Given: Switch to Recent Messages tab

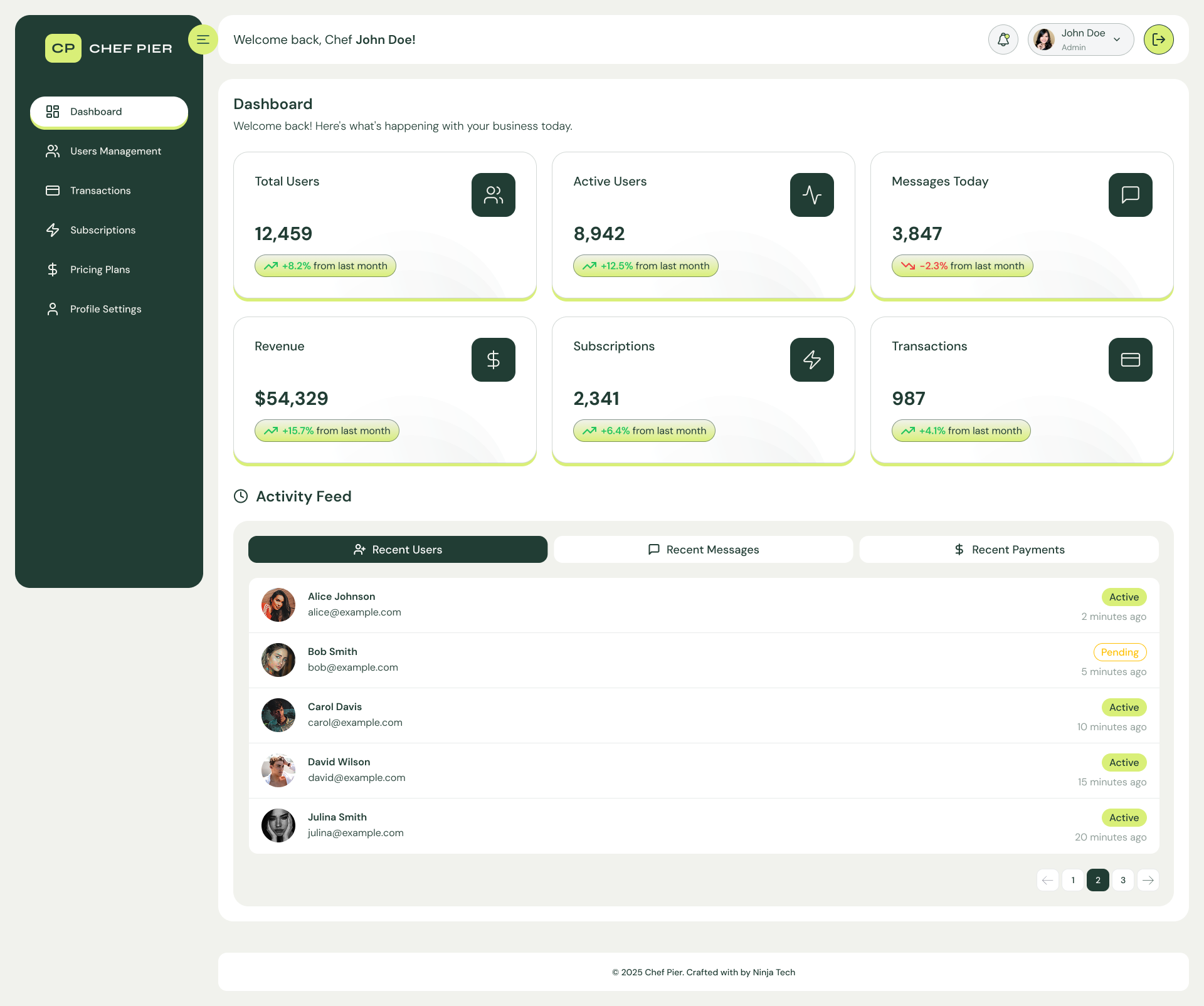Looking at the screenshot, I should pos(703,550).
